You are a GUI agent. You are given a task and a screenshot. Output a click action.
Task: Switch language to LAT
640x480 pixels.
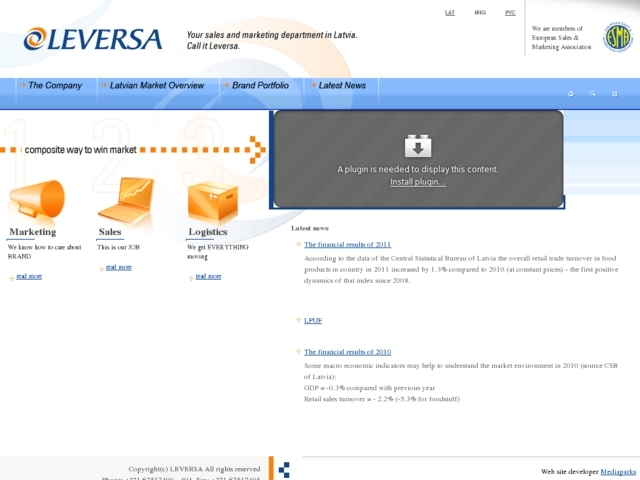[x=450, y=13]
